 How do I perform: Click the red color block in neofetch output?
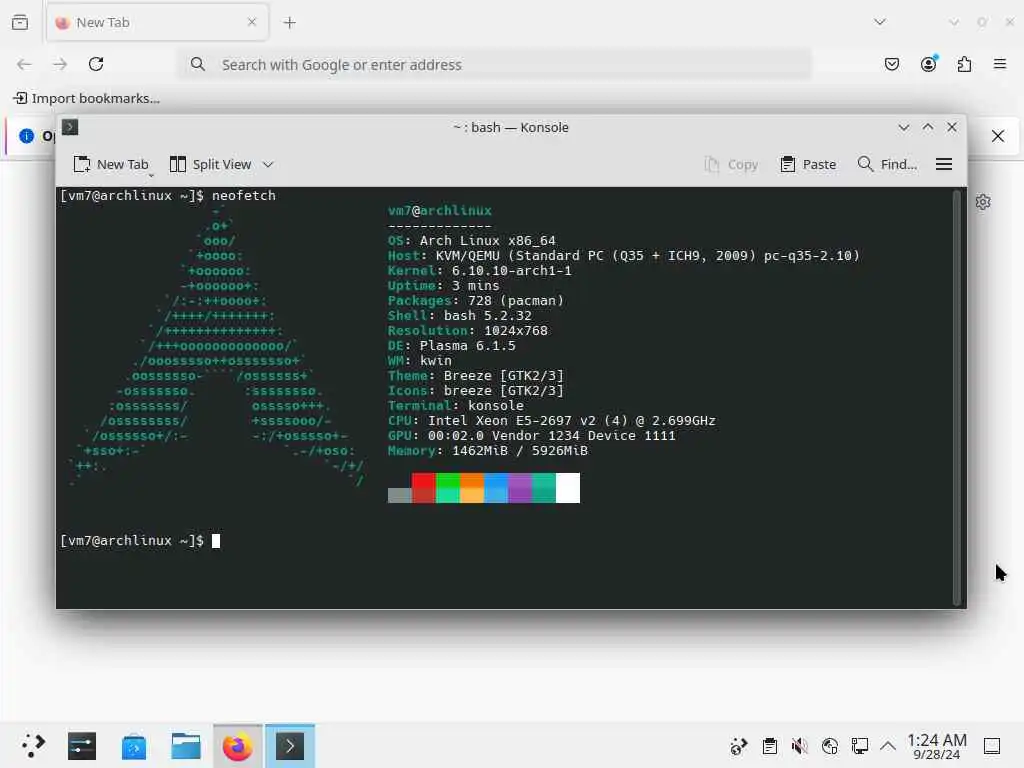pos(423,488)
